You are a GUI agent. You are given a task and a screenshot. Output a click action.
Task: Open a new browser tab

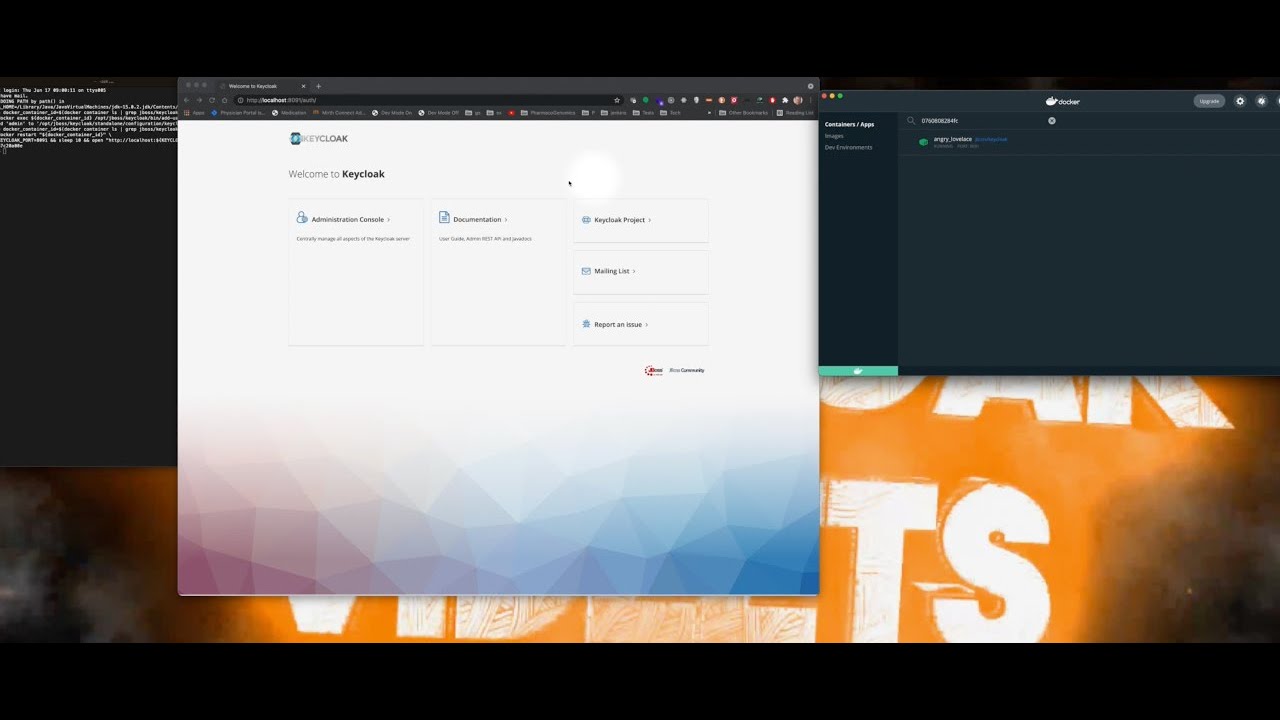click(318, 86)
